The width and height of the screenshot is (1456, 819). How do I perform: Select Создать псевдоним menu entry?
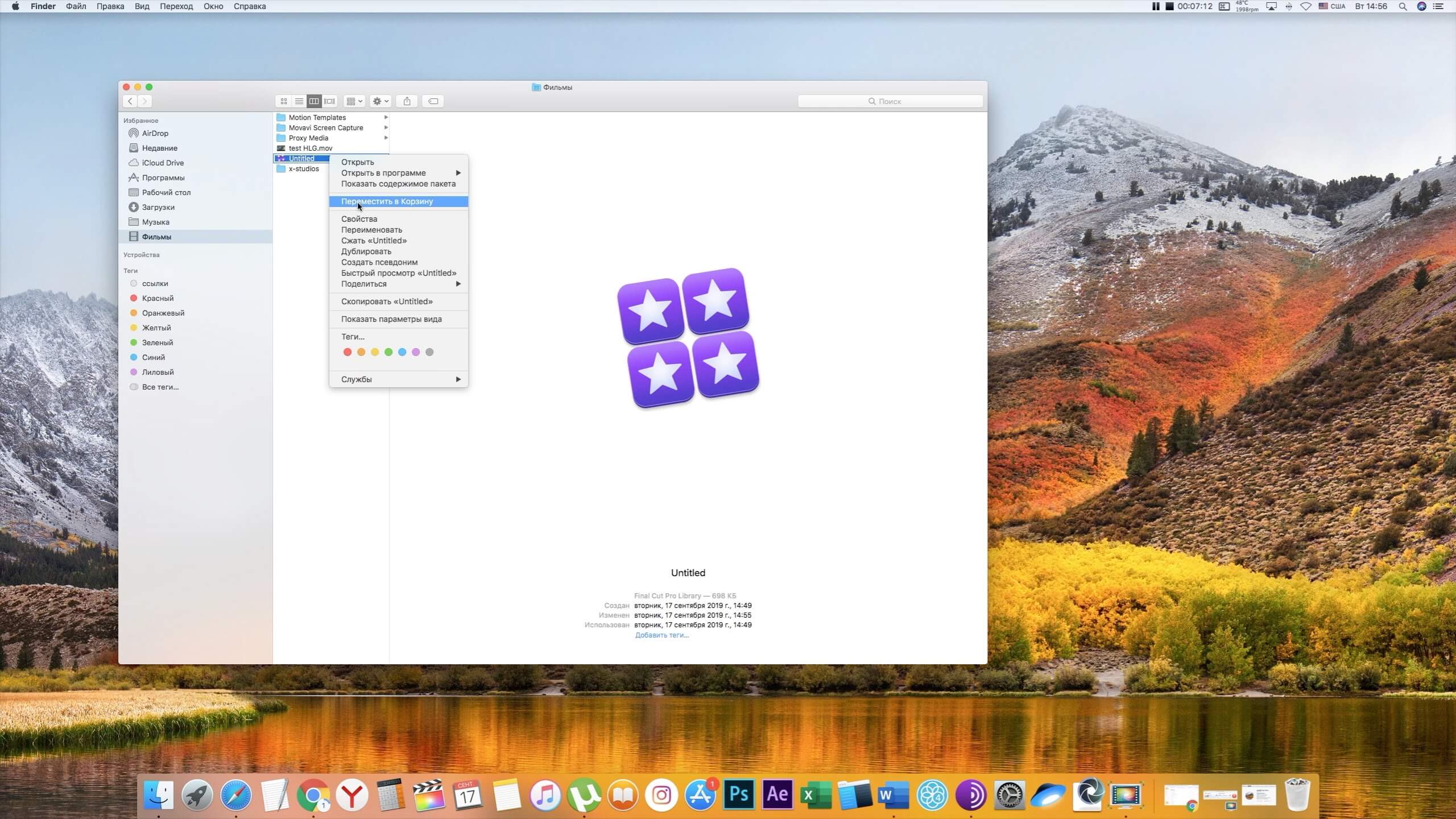point(398,262)
